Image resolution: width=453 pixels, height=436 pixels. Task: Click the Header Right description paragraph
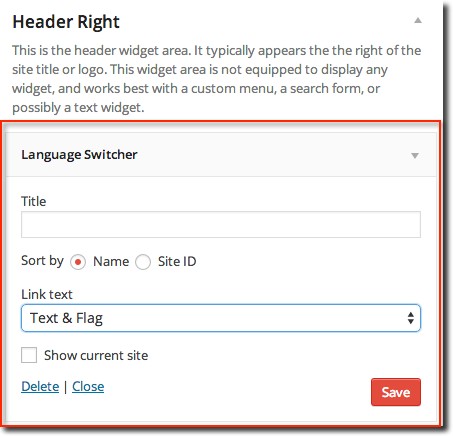coord(217,79)
